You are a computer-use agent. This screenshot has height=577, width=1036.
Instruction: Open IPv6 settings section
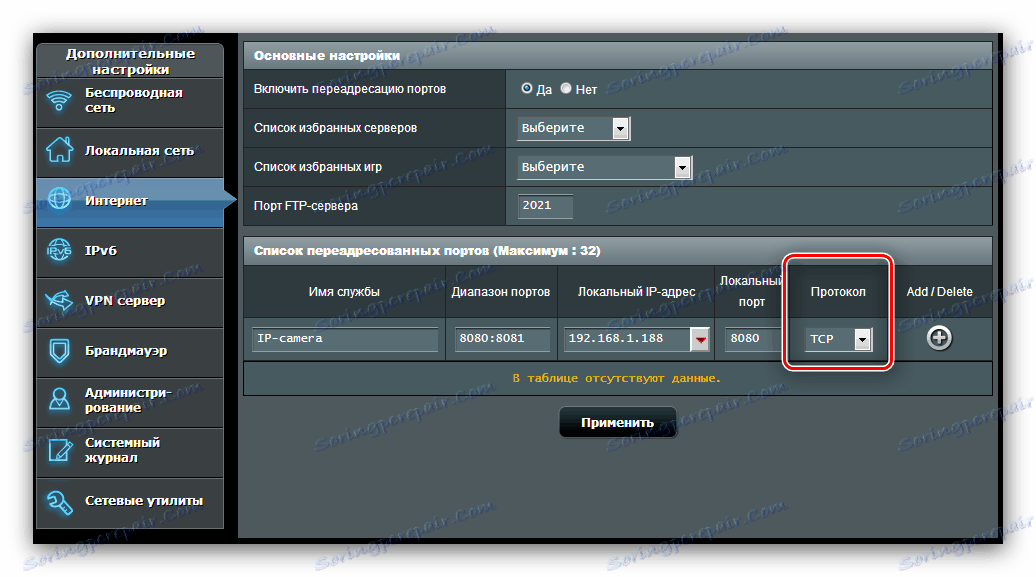[130, 252]
